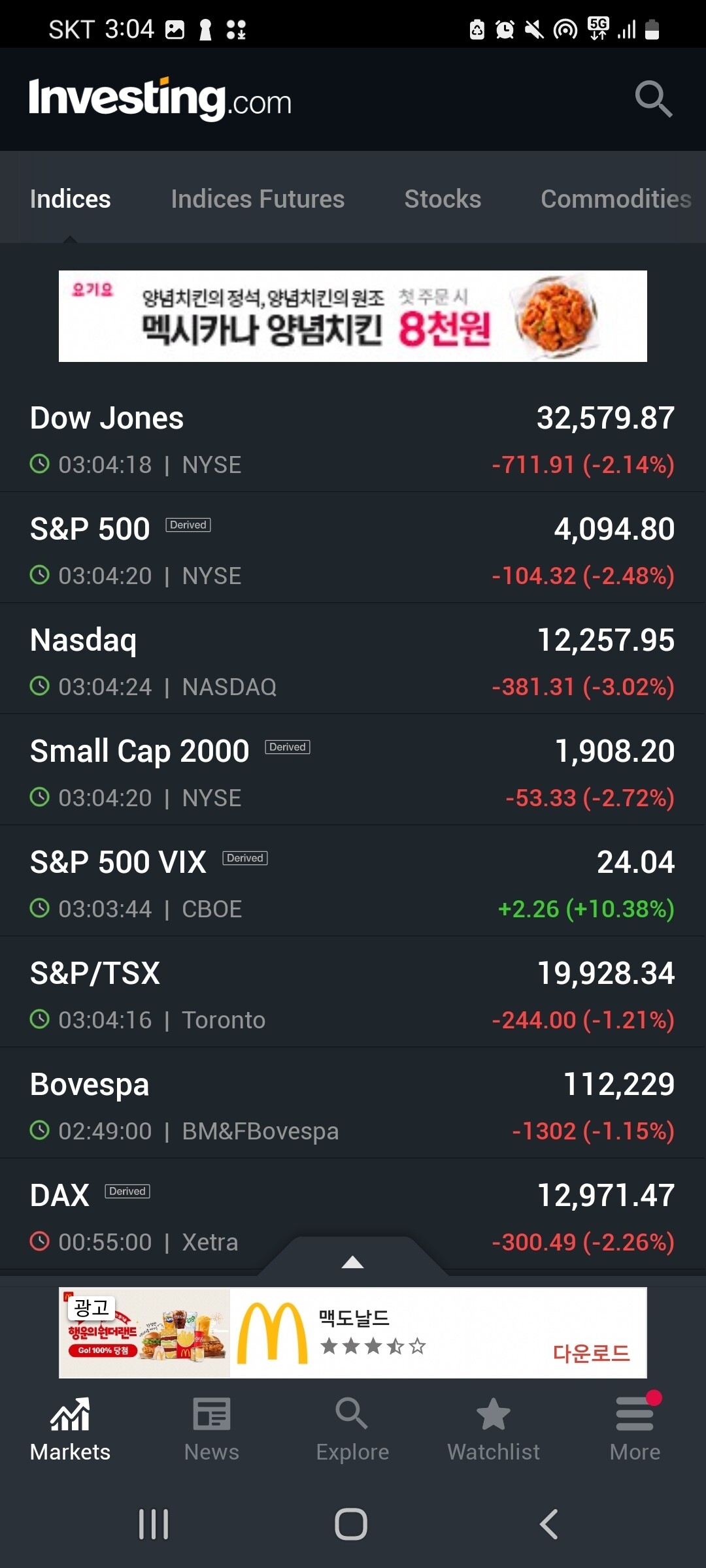Click the Investing.com logo
This screenshot has width=706, height=1568.
pos(160,99)
